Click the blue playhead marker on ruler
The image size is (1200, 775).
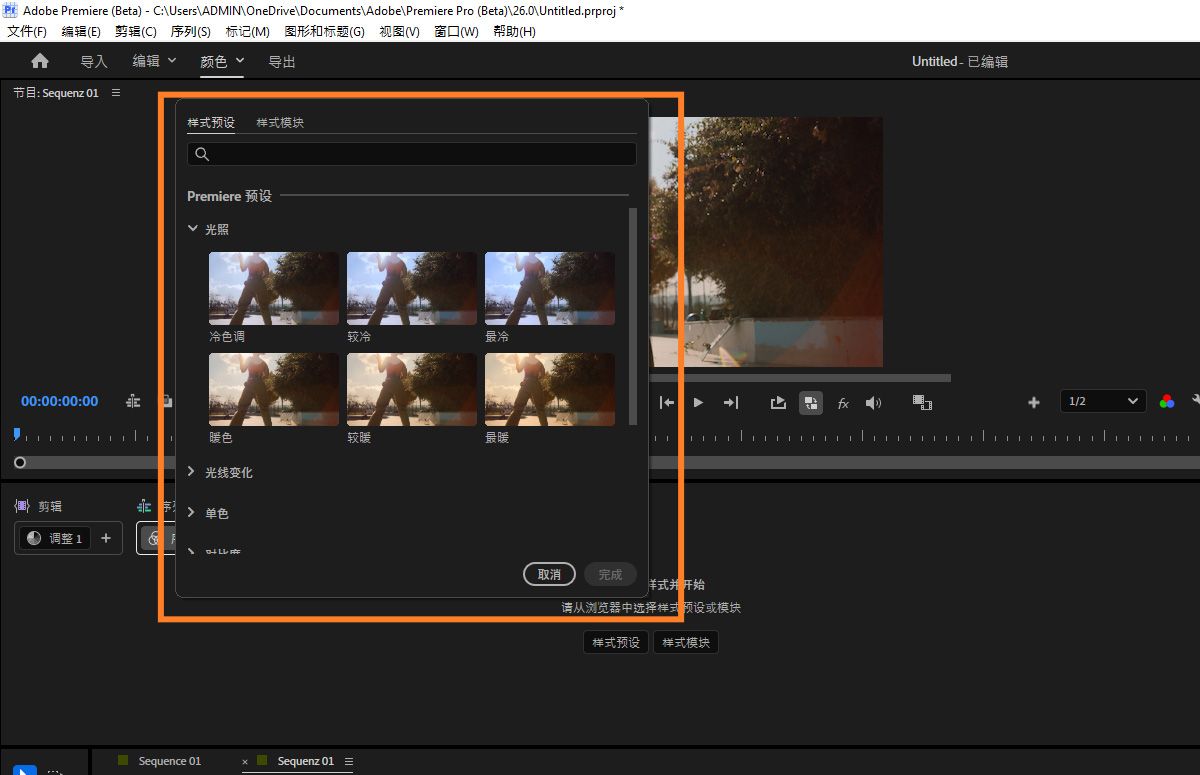click(16, 433)
